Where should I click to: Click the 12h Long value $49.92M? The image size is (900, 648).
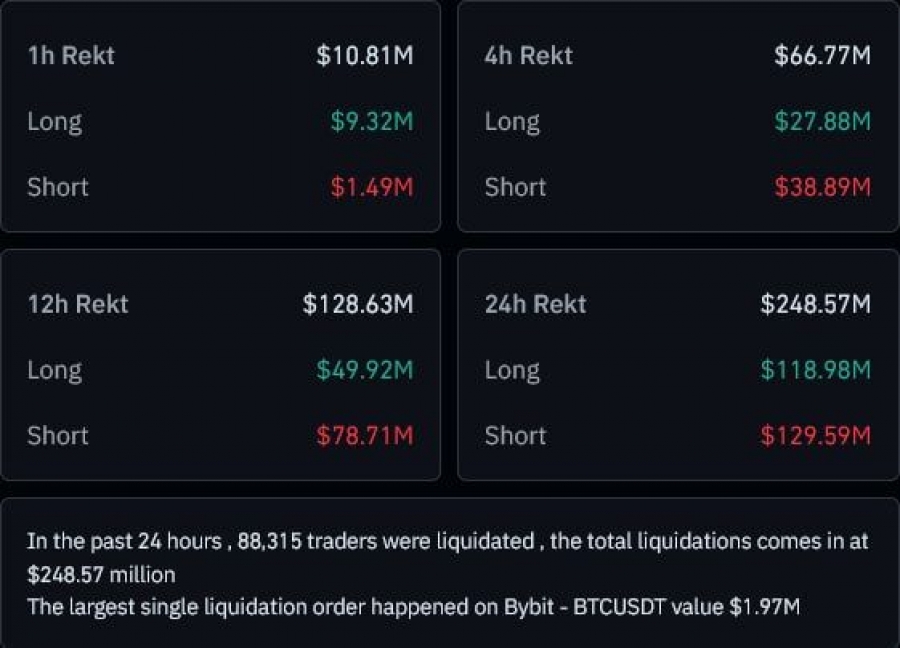(365, 370)
